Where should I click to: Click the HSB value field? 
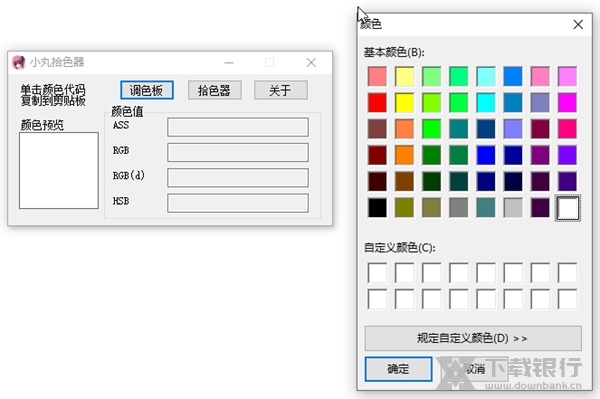coord(238,203)
